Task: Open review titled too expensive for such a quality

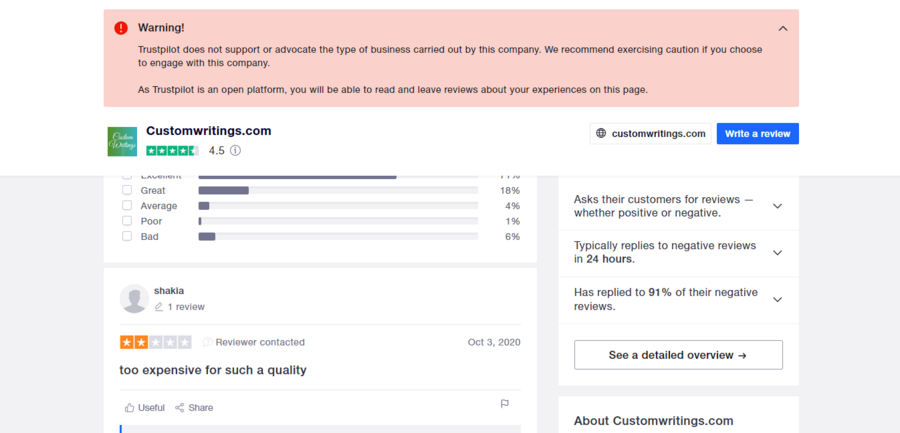Action: point(213,370)
